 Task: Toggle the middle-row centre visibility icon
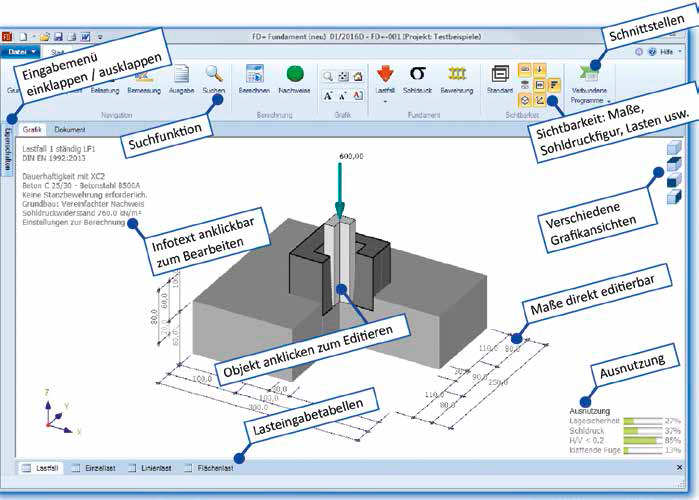point(539,85)
